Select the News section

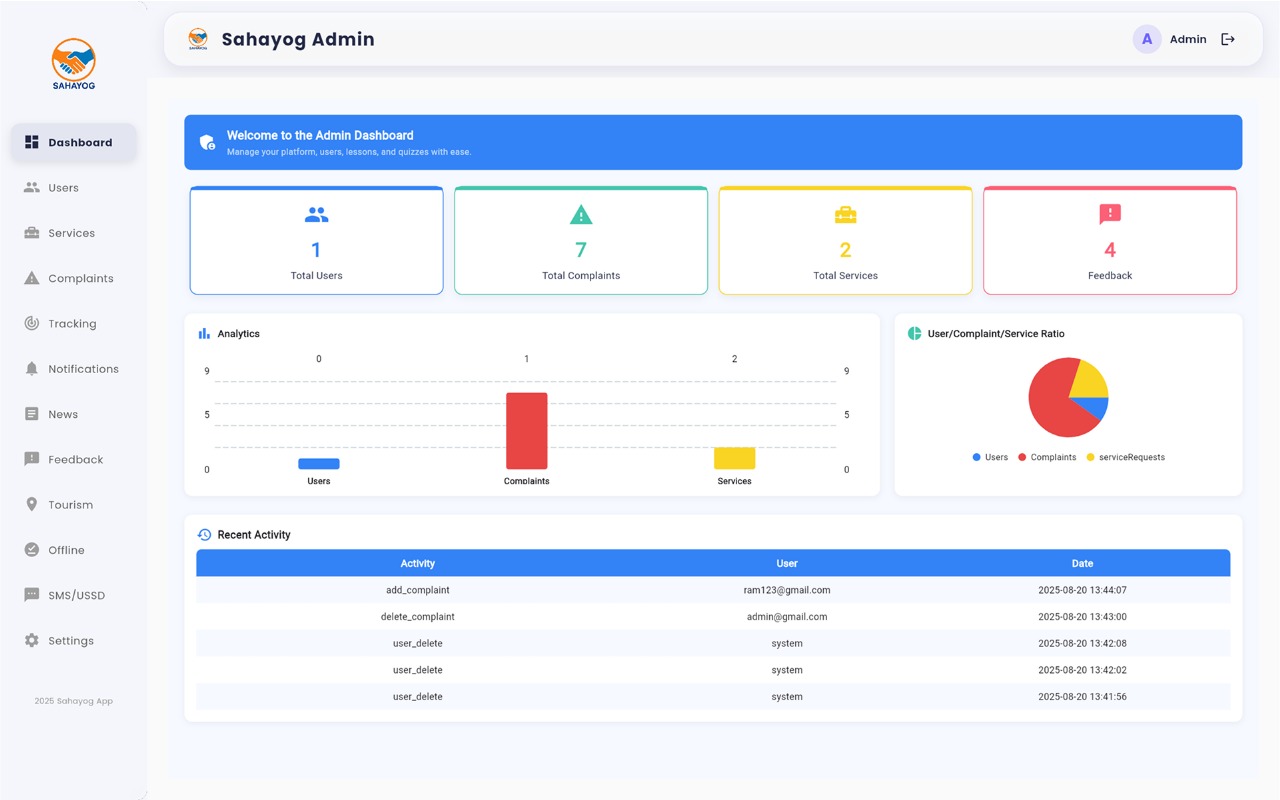(x=63, y=413)
